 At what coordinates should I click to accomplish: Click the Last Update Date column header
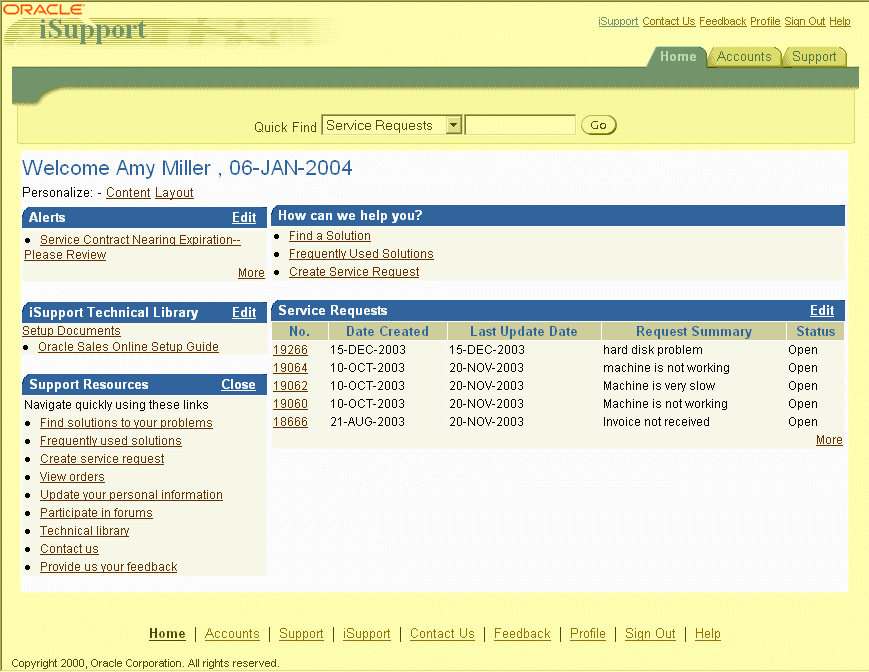(x=524, y=331)
